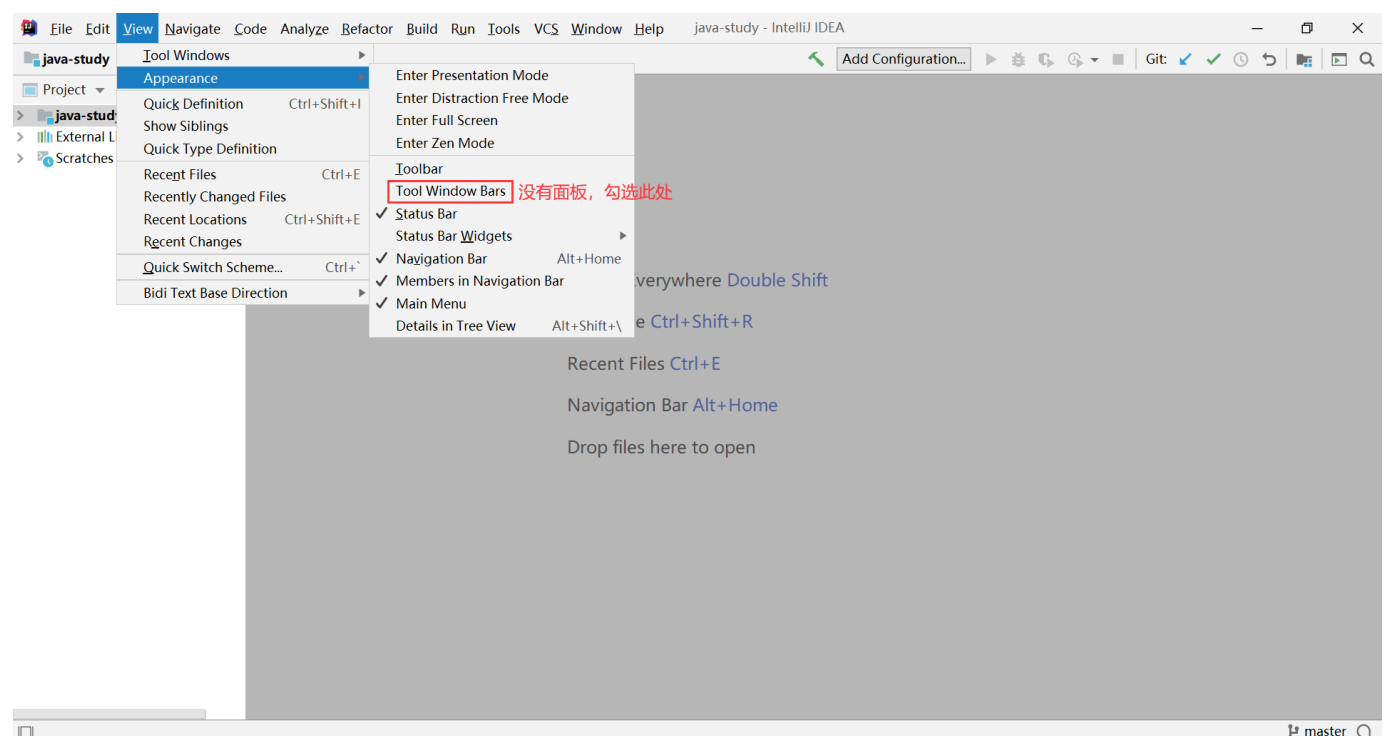Screen dimensions: 1394x736
Task: Click the Search Everywhere magnifier icon
Action: coord(1367,59)
